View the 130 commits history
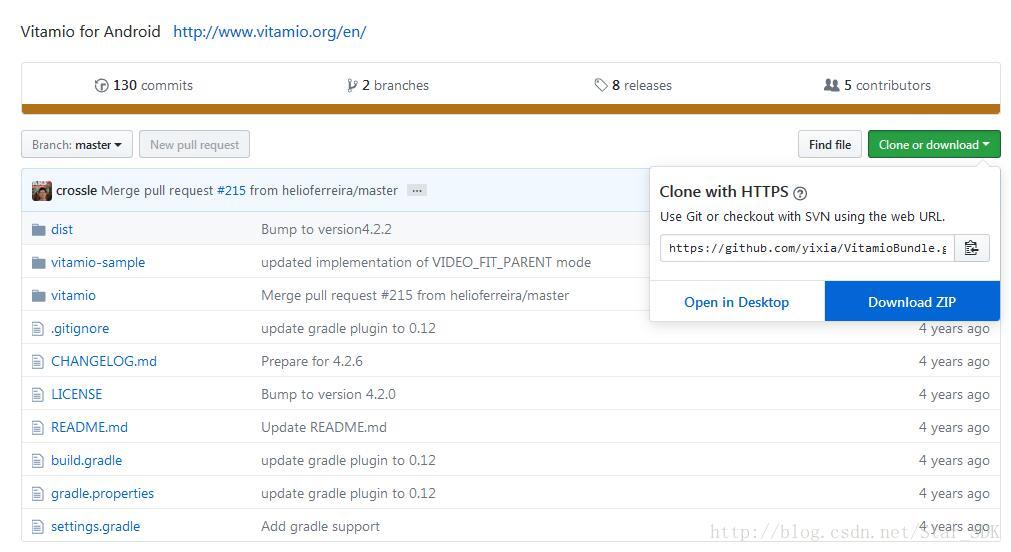This screenshot has height=552, width=1011. pos(152,85)
